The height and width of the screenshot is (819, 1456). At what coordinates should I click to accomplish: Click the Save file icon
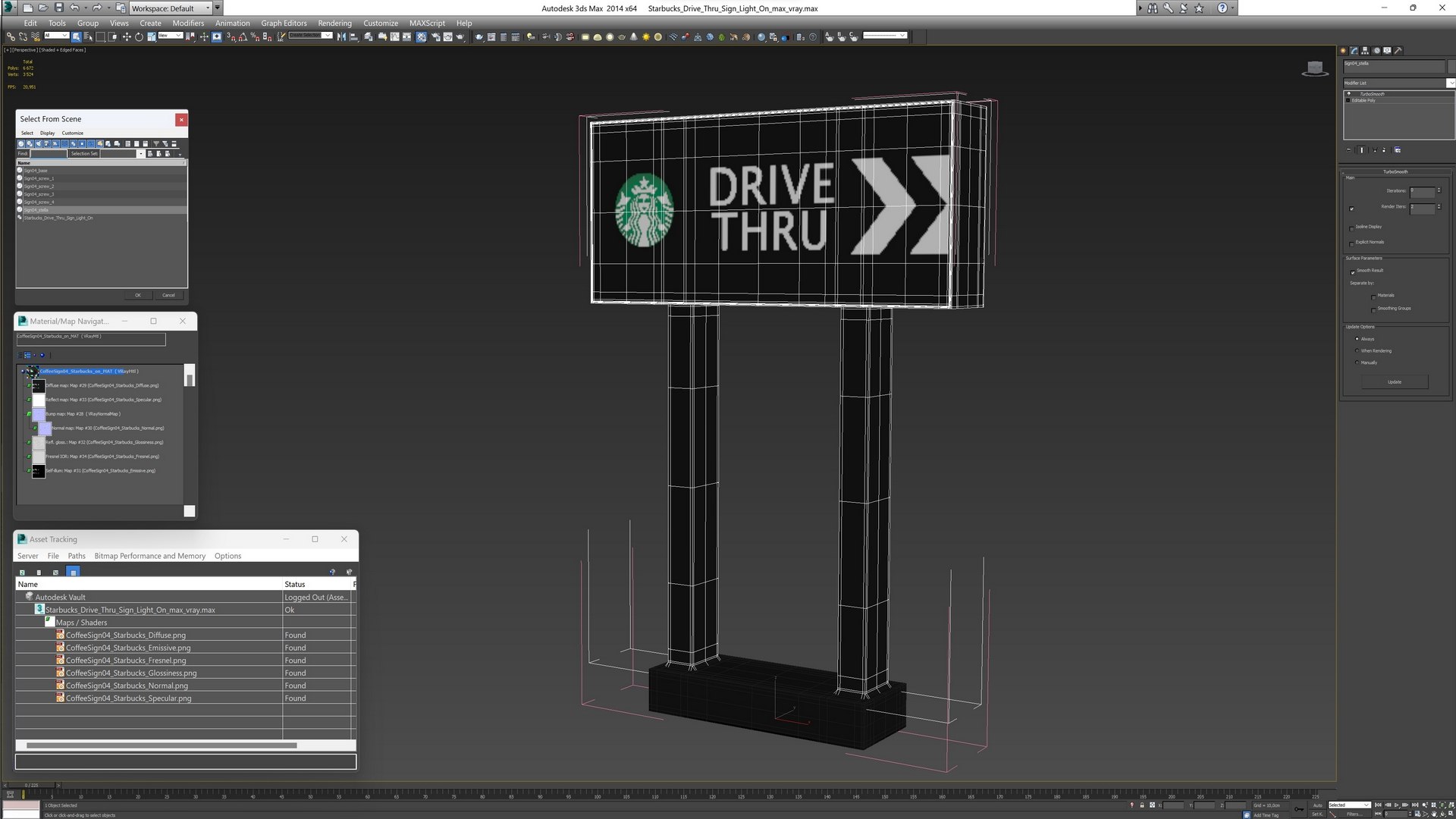58,8
